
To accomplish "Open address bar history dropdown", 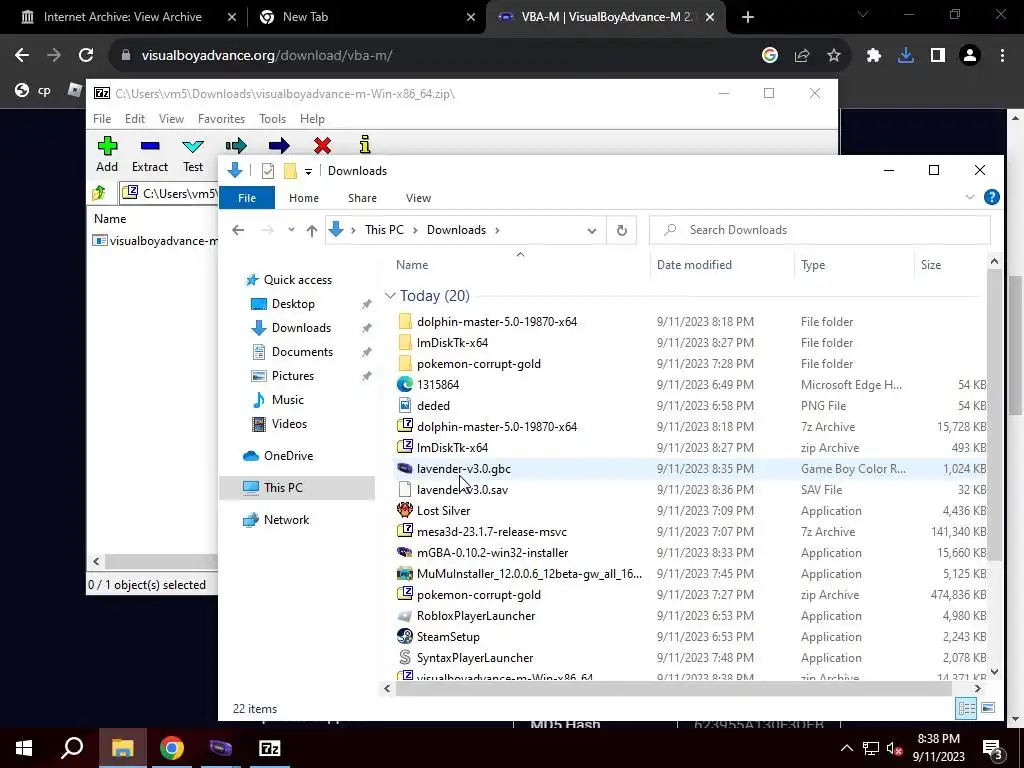I will coord(592,231).
